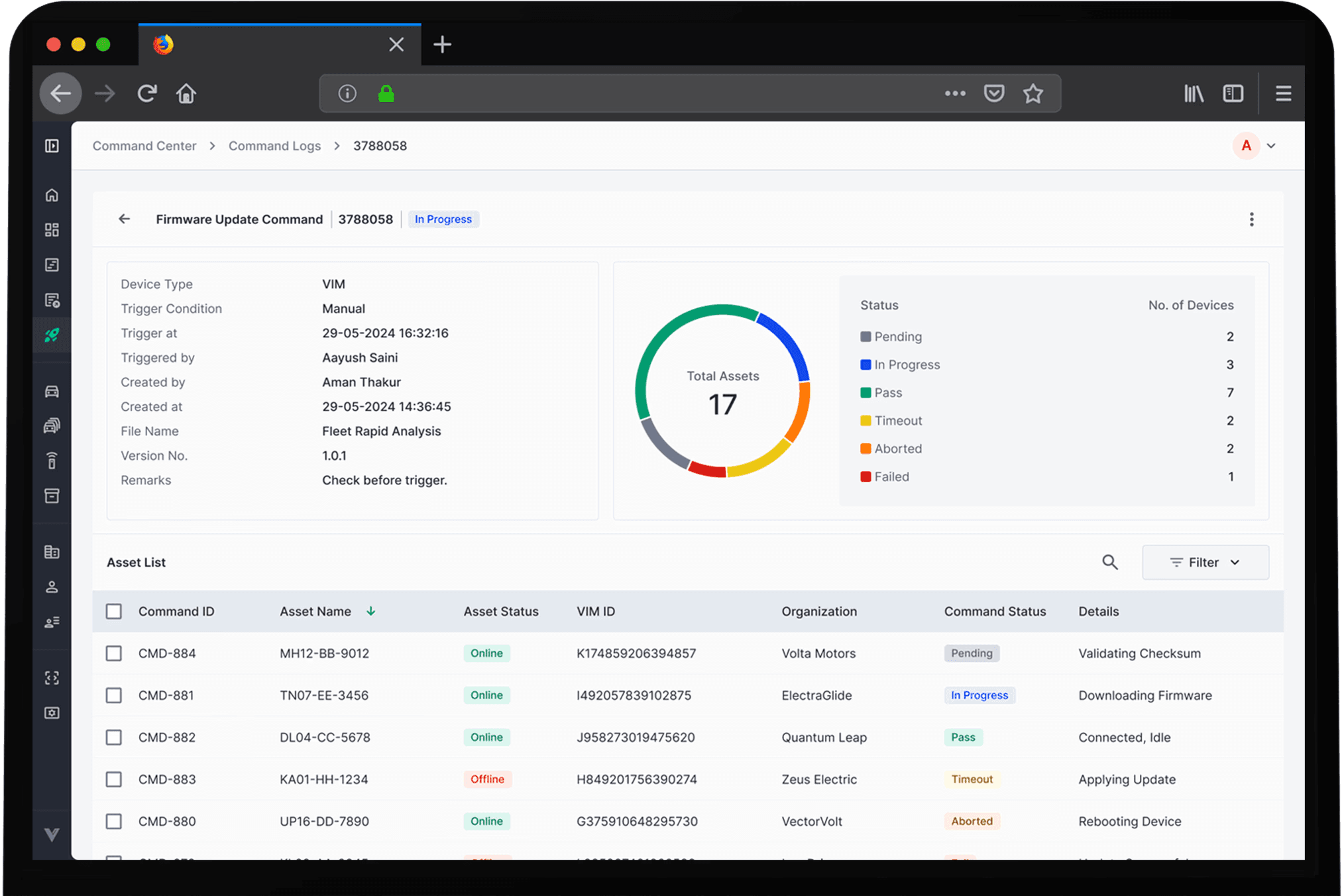Image resolution: width=1342 pixels, height=896 pixels.
Task: Click the search icon in Asset List
Action: pyautogui.click(x=1110, y=562)
